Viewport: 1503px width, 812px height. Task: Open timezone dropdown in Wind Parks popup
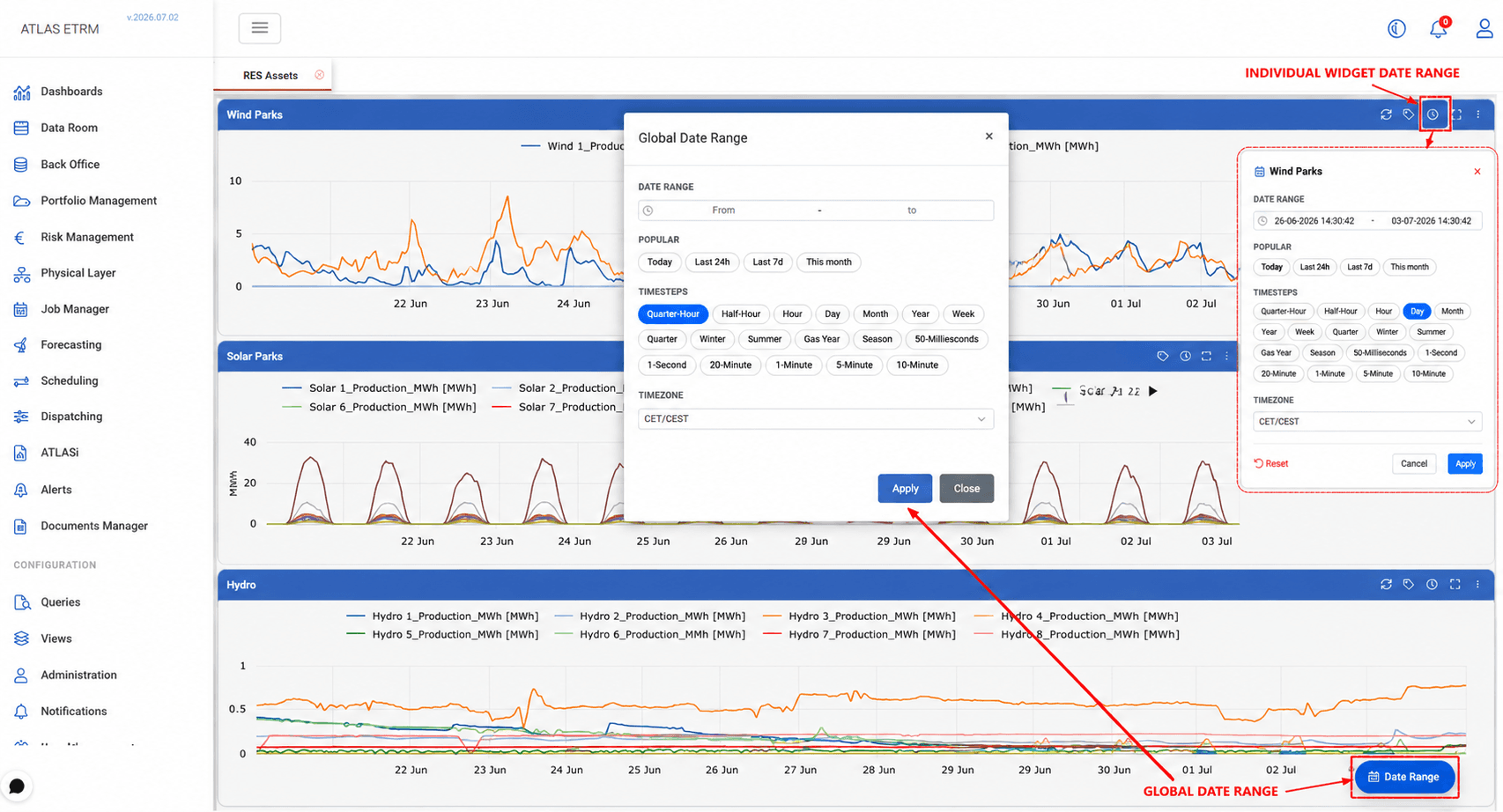click(x=1367, y=422)
